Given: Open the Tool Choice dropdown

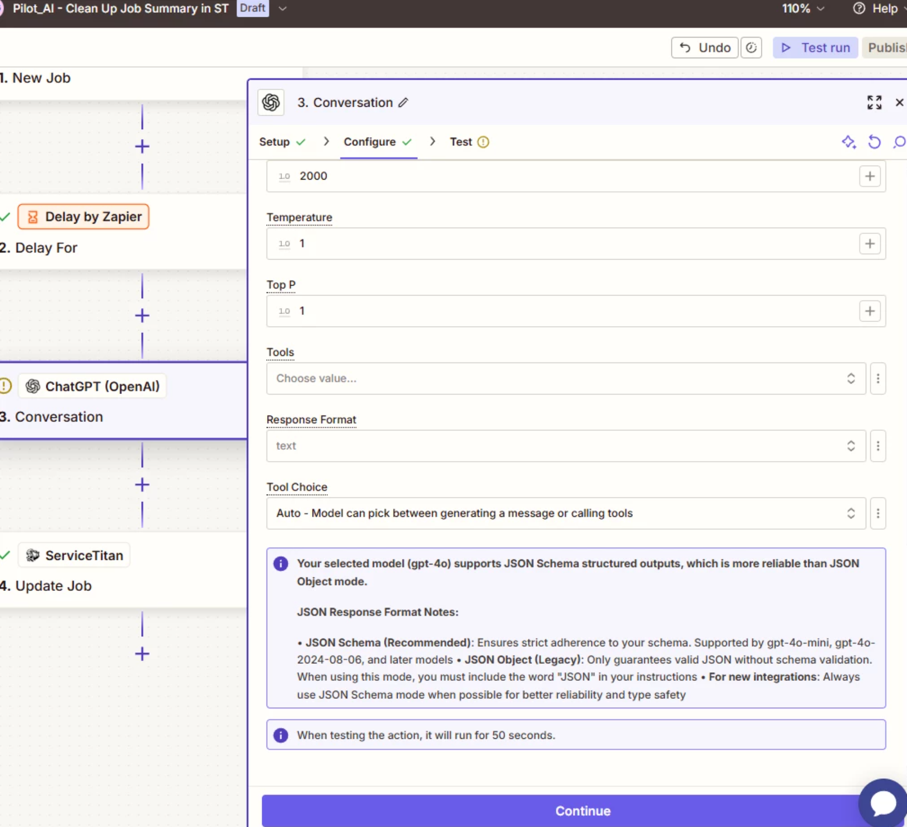Looking at the screenshot, I should [x=566, y=513].
